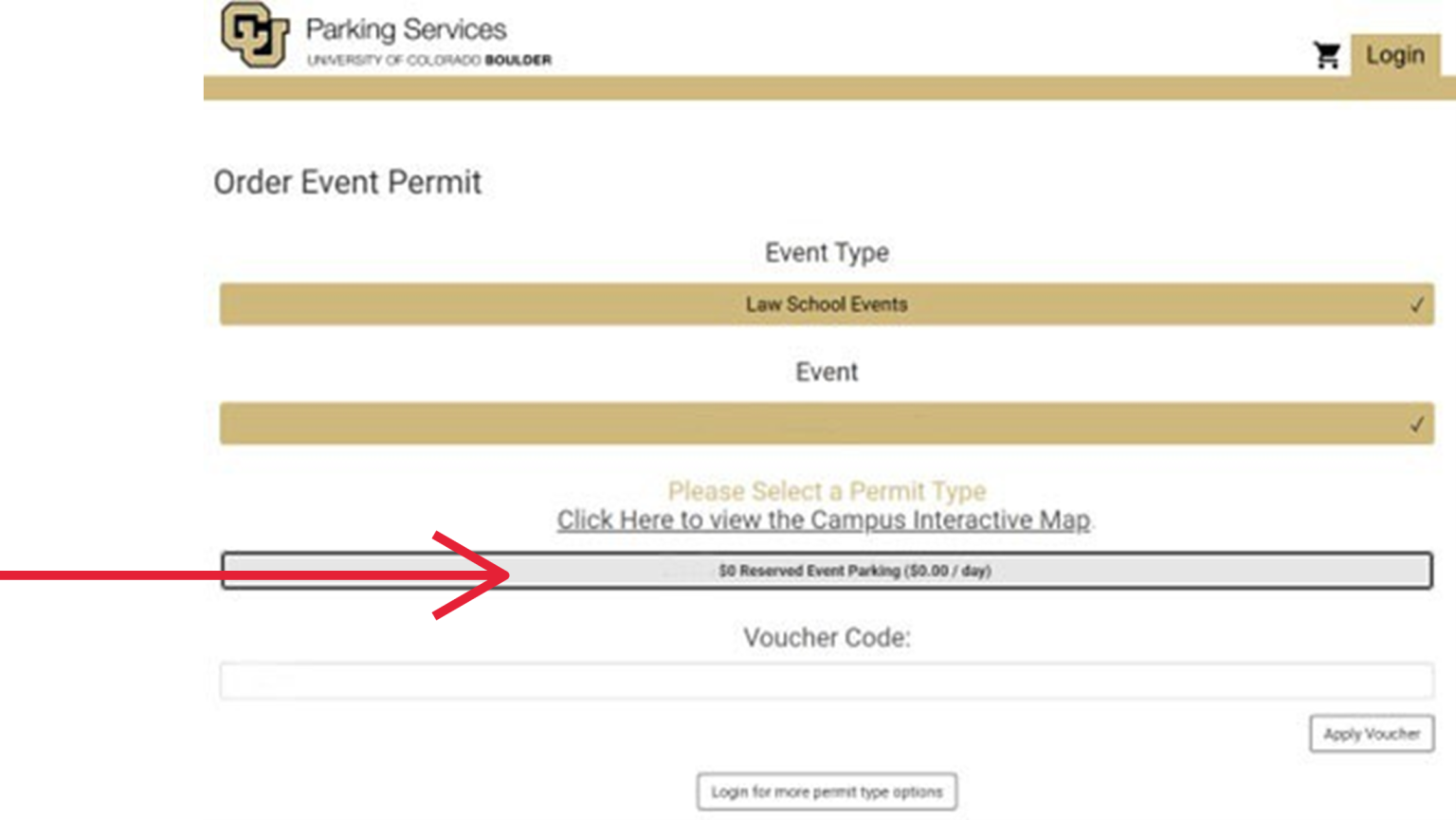This screenshot has width=1456, height=820.
Task: Click the Event dropdown chevron arrow
Action: click(x=1416, y=425)
